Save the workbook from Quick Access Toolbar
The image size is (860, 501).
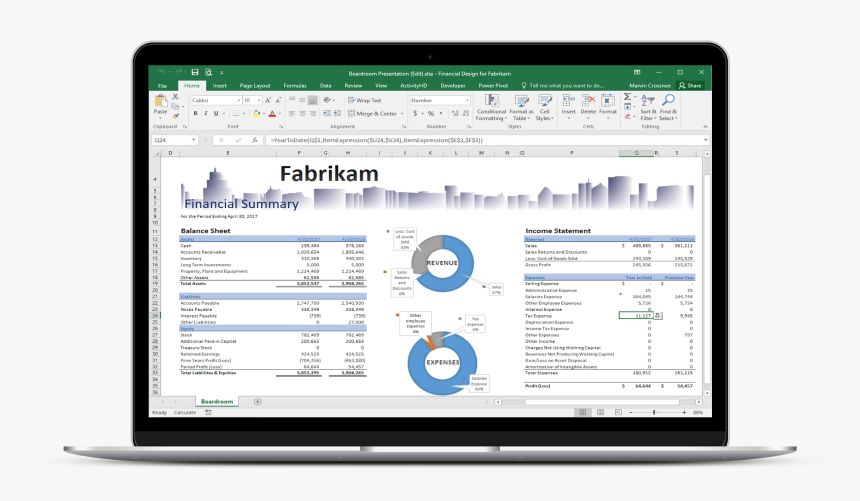click(x=195, y=72)
